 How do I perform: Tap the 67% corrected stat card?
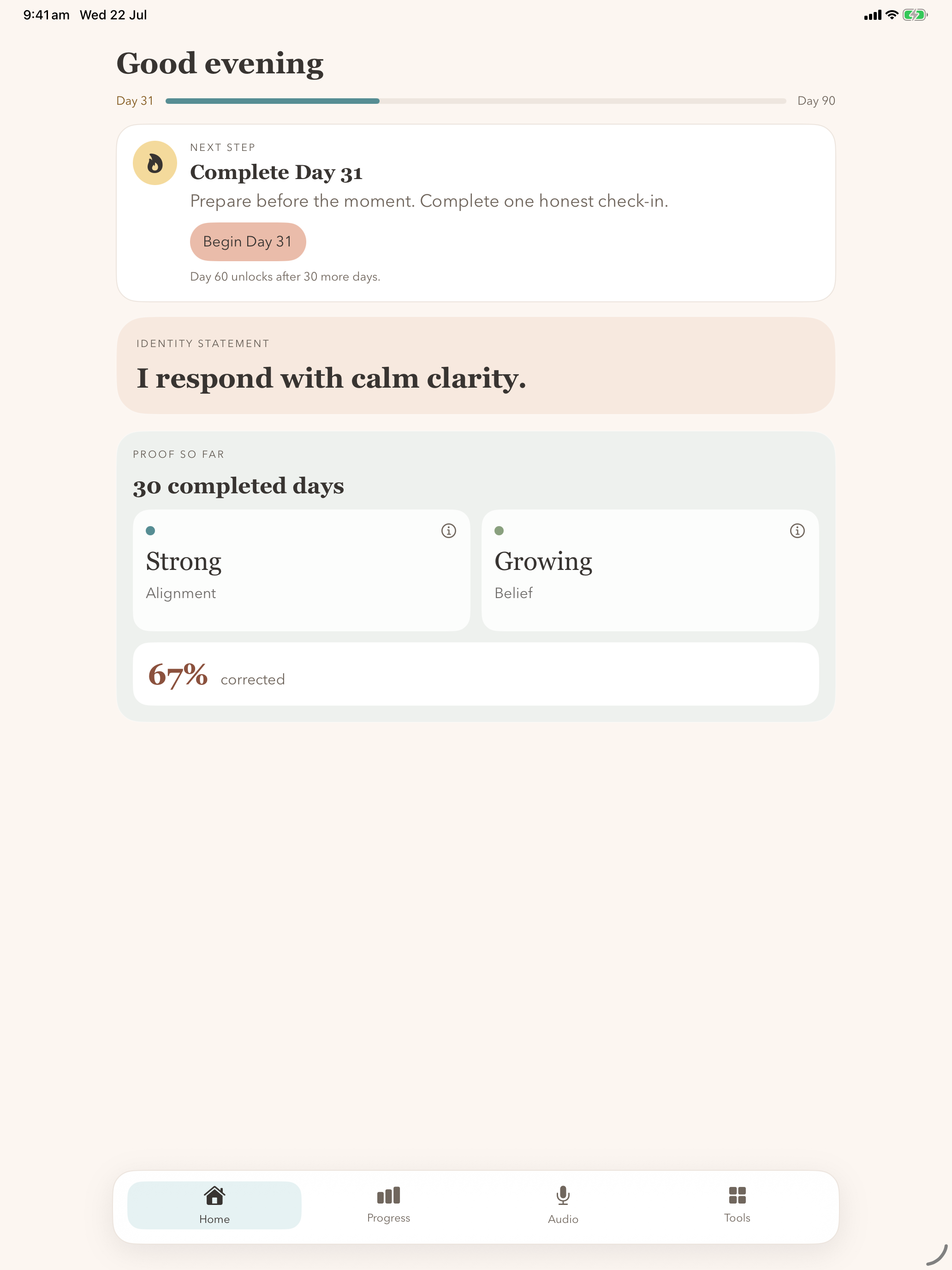476,674
